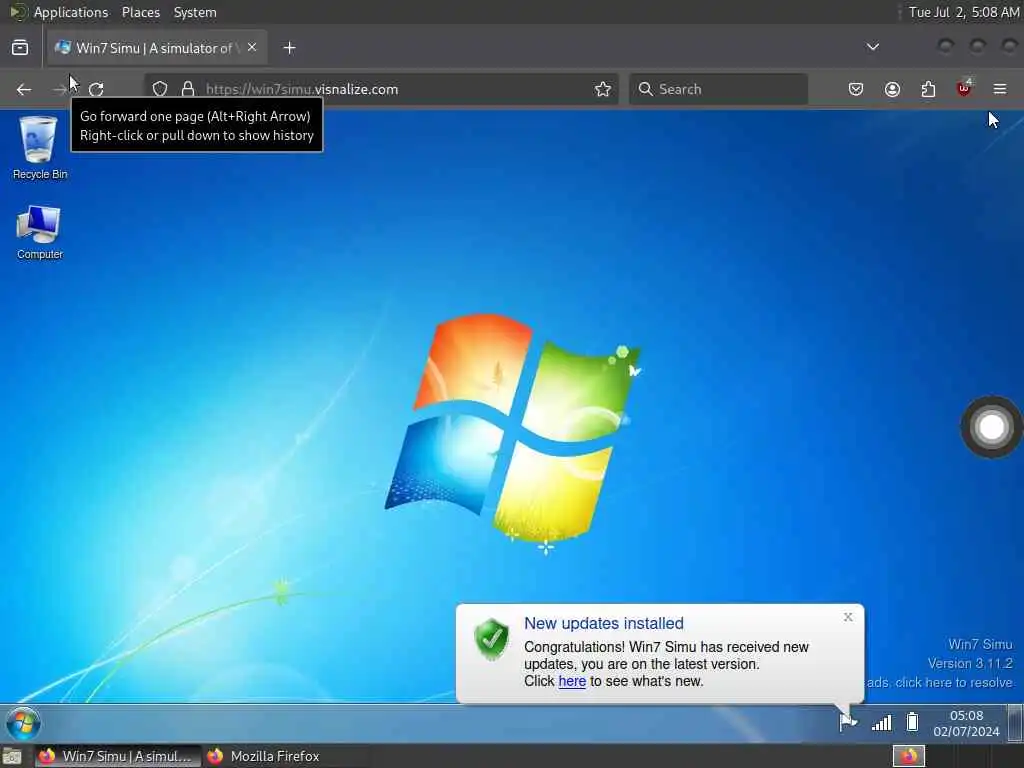The width and height of the screenshot is (1024, 768).
Task: Click the 'New updates installed' heading
Action: coord(604,624)
